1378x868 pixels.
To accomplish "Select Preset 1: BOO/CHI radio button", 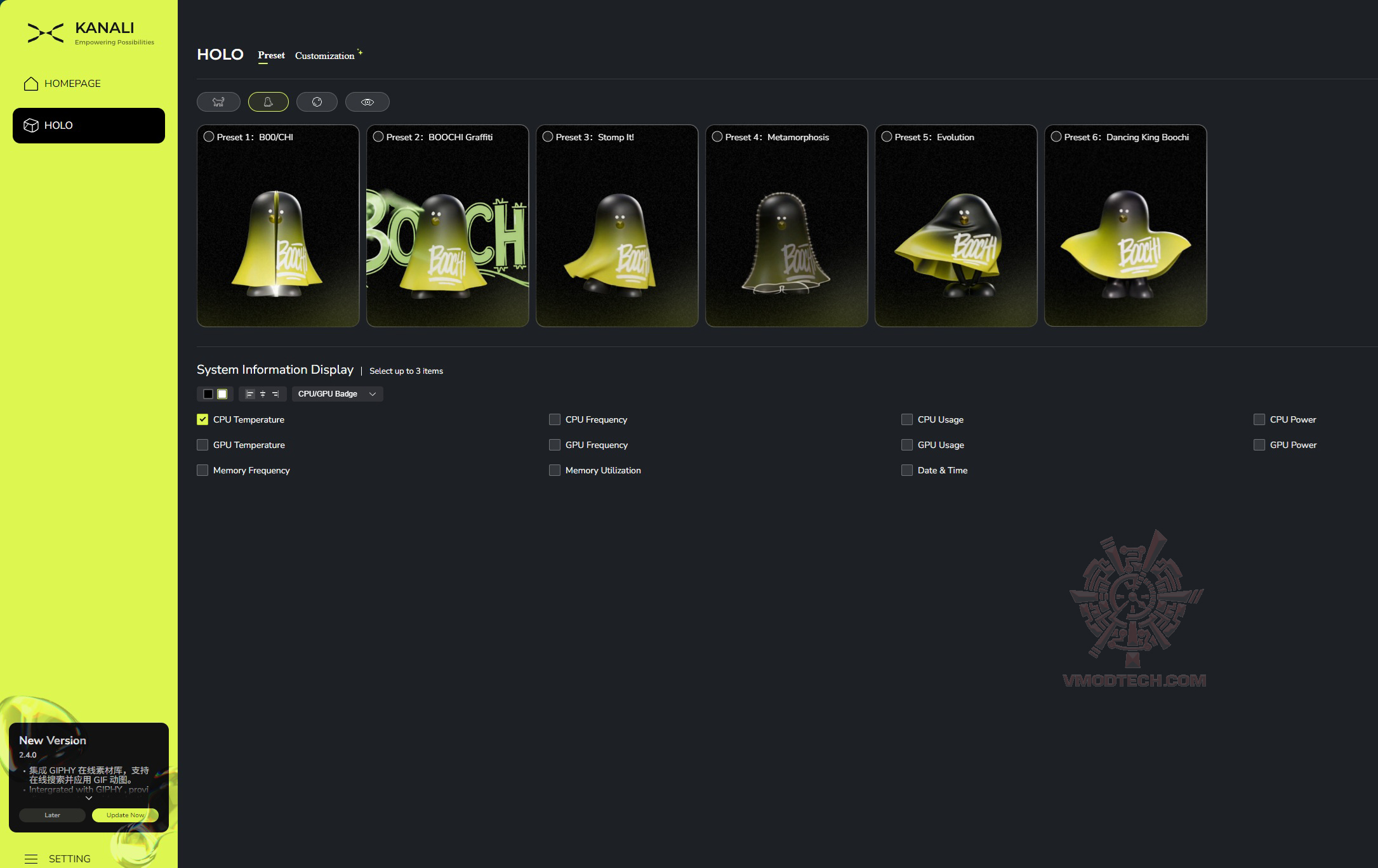I will (x=209, y=136).
